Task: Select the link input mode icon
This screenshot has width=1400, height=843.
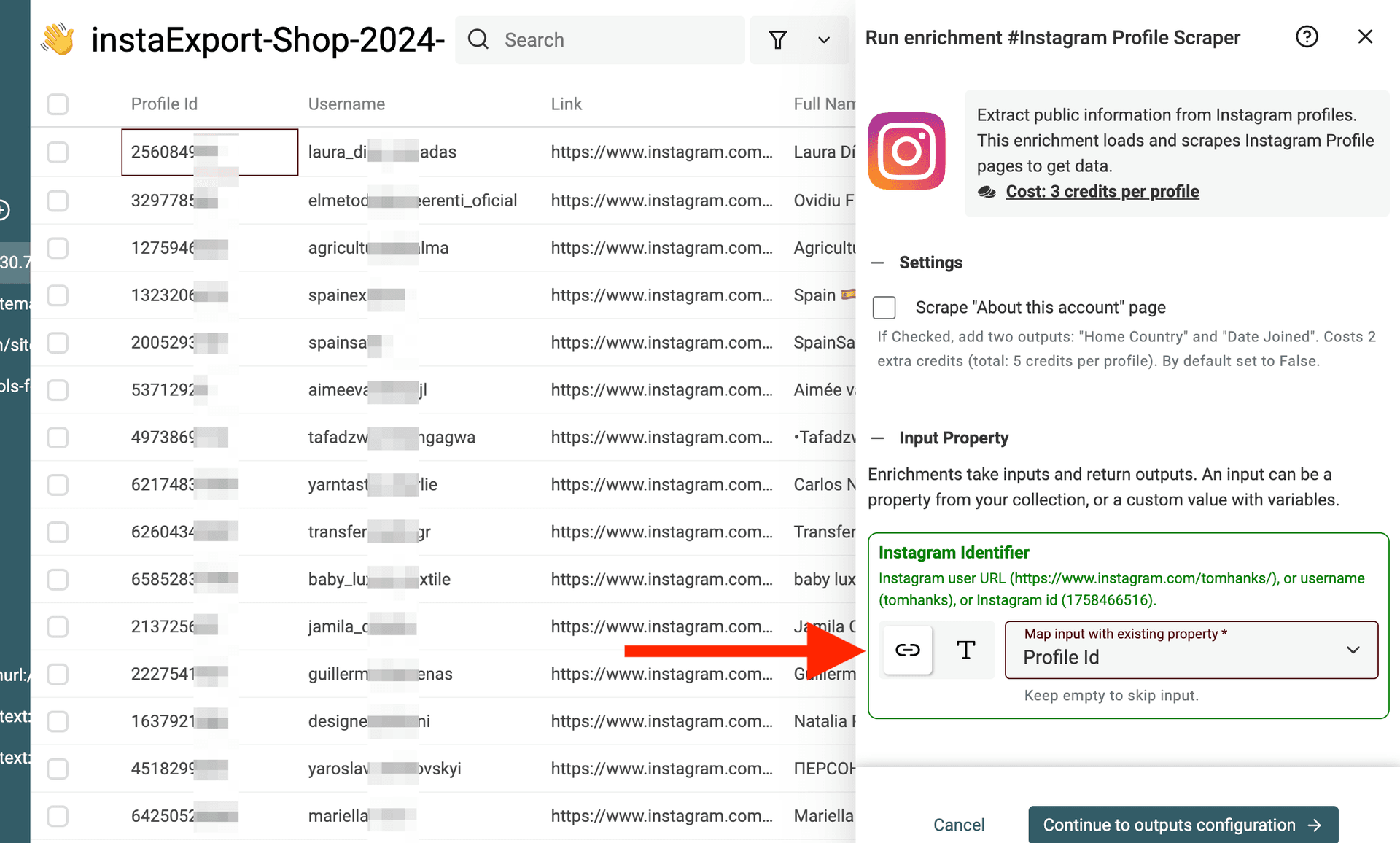Action: coord(907,650)
